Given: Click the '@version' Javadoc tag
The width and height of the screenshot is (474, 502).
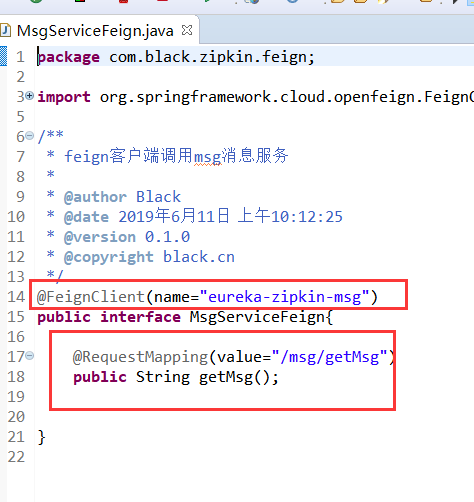Looking at the screenshot, I should (100, 237).
